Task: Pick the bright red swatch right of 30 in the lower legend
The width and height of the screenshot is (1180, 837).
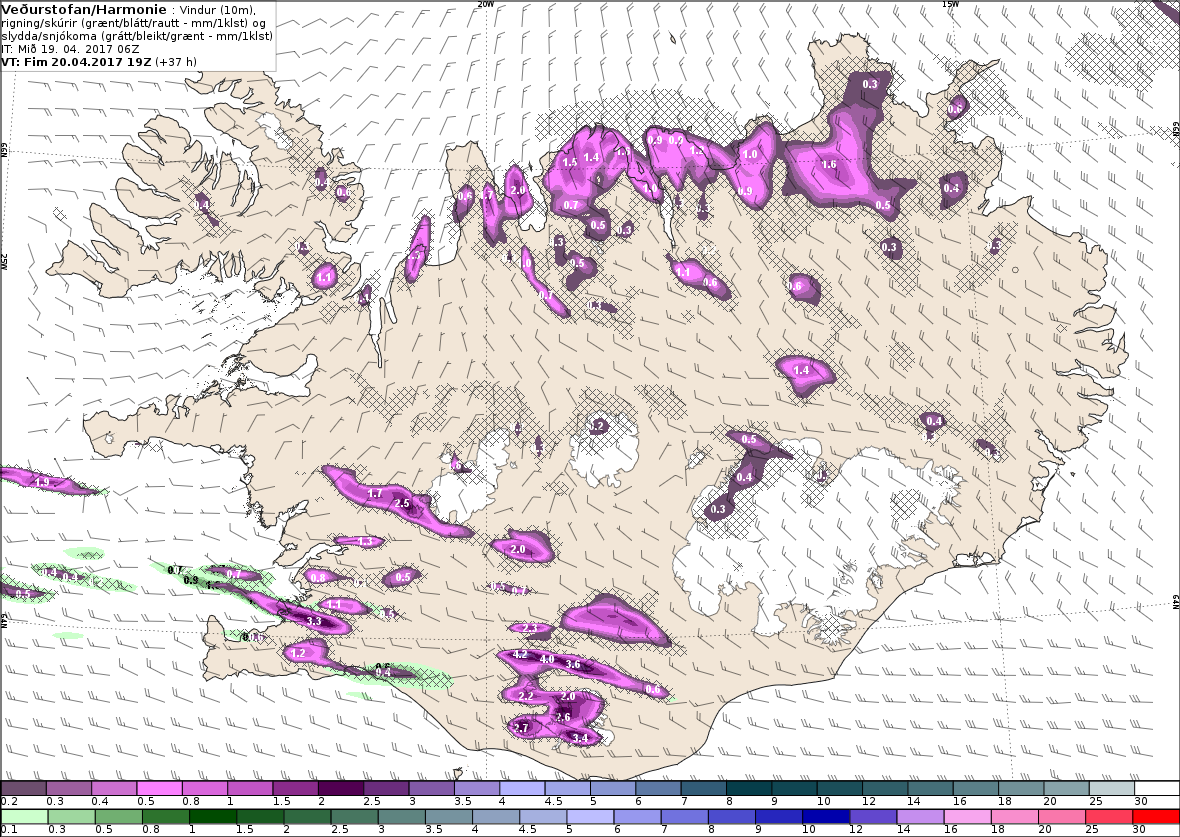Action: pos(1156,817)
